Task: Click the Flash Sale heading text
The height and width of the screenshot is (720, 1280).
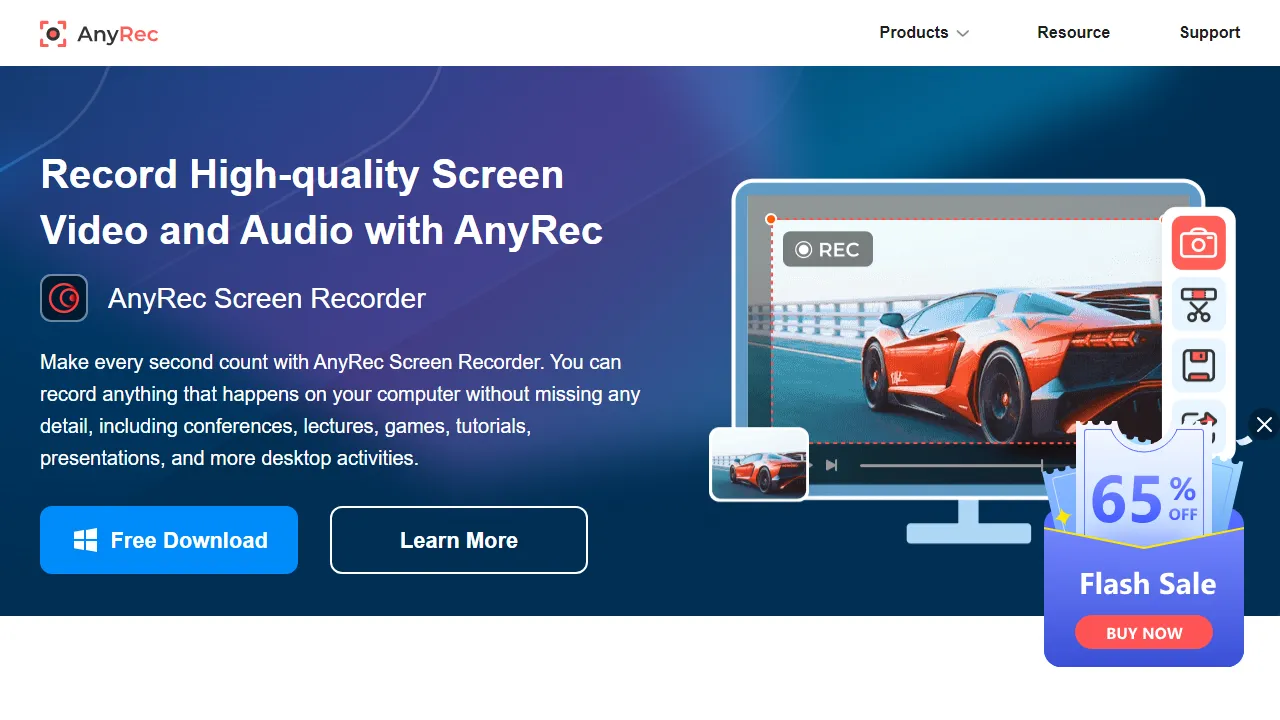Action: (x=1148, y=584)
